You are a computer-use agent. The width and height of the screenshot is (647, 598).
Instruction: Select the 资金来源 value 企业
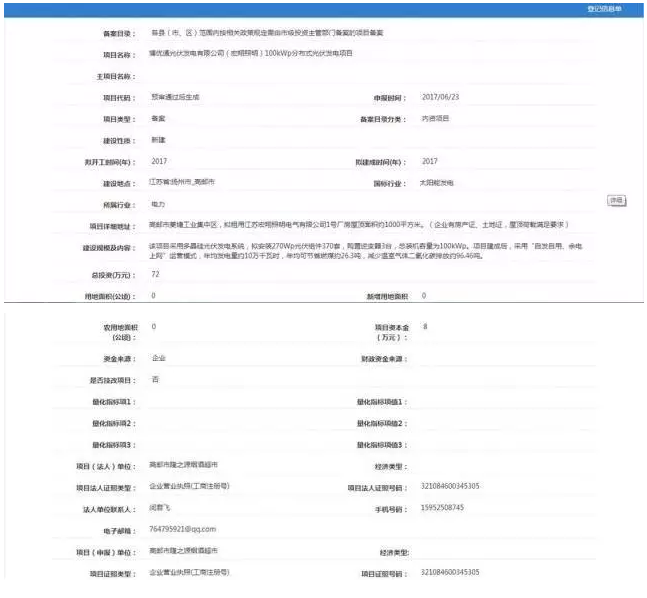point(158,357)
